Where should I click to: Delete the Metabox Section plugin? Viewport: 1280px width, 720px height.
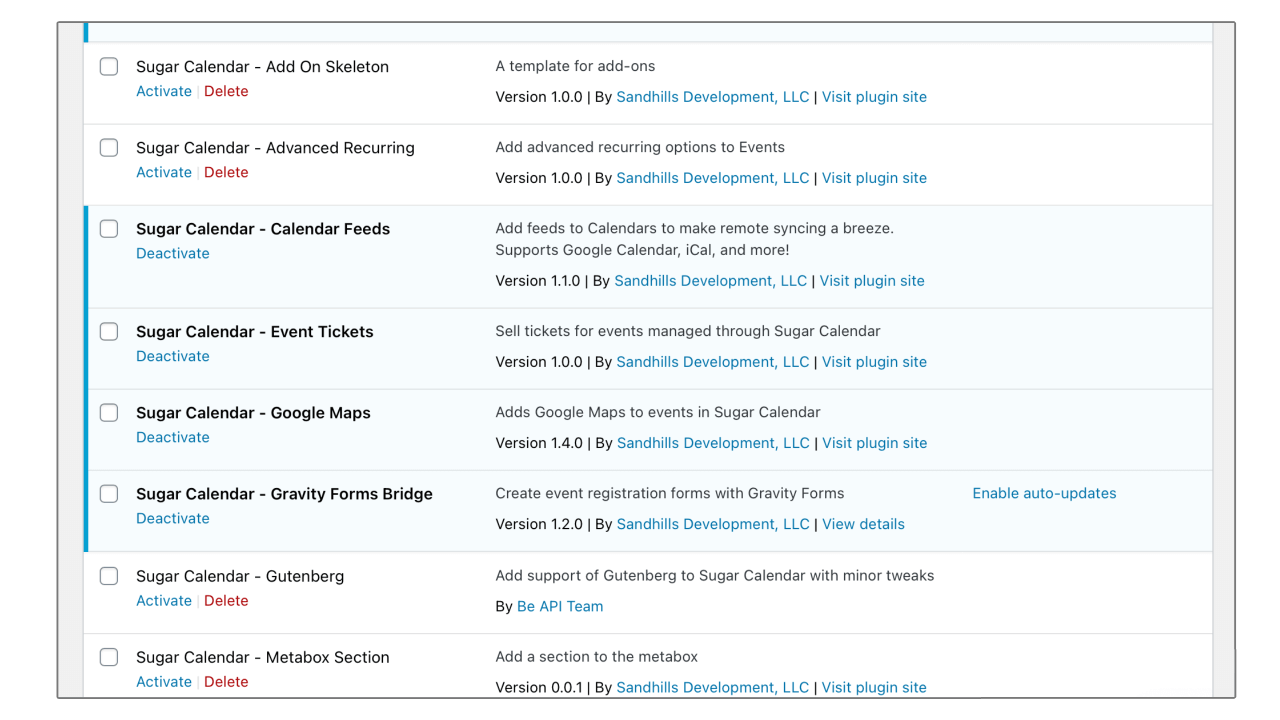click(226, 681)
